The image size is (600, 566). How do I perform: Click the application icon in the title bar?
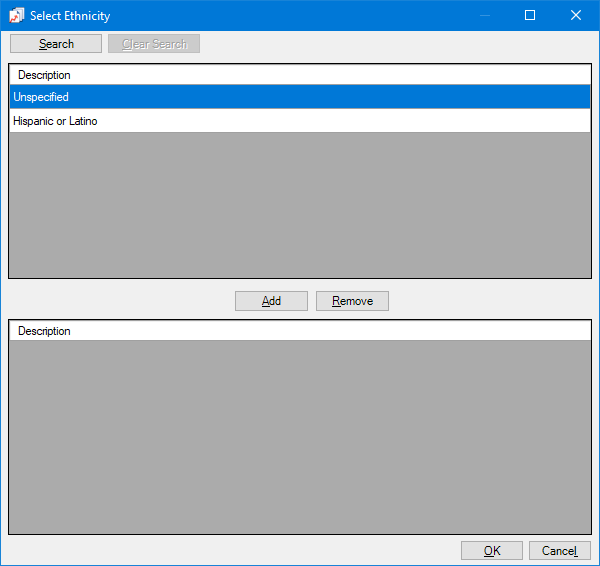16,15
